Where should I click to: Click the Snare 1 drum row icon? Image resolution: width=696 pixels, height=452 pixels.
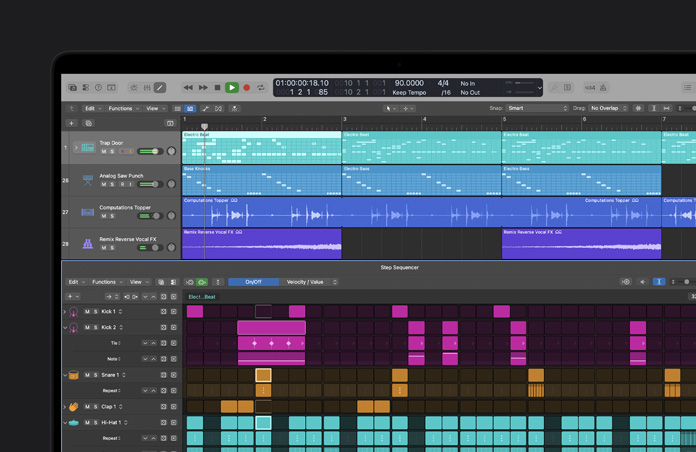pyautogui.click(x=73, y=375)
